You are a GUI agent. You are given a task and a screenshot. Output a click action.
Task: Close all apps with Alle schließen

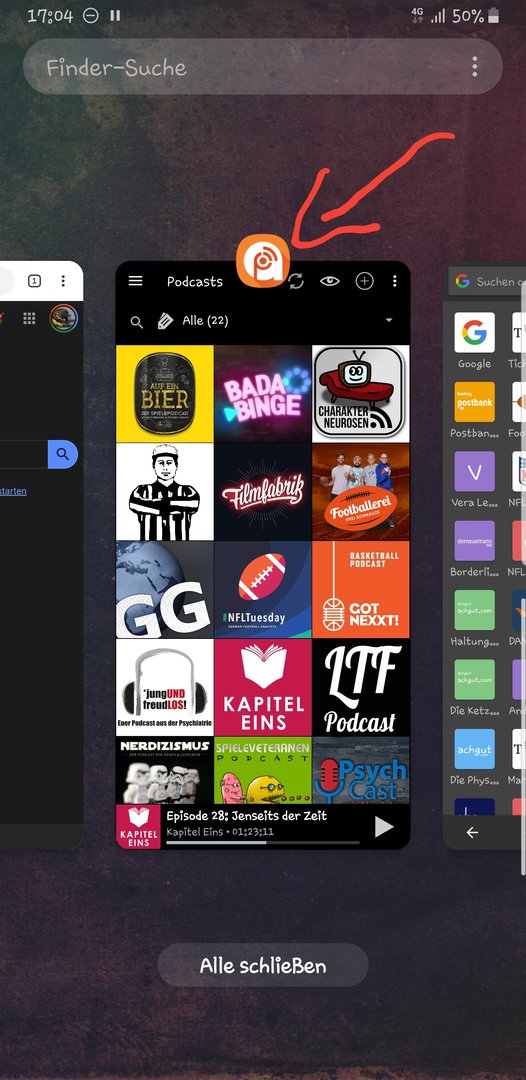(262, 965)
